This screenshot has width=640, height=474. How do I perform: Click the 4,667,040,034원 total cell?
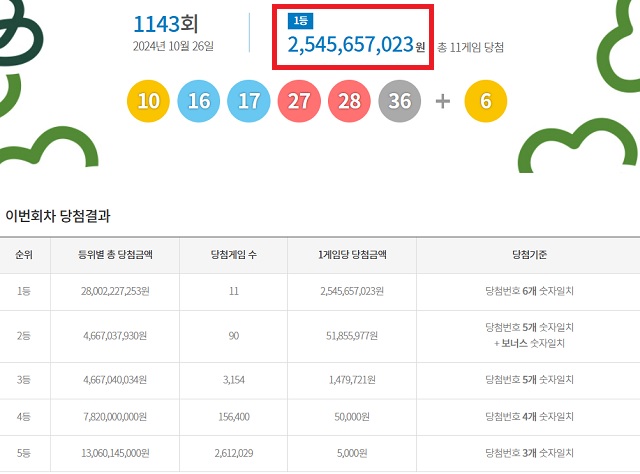[x=115, y=380]
